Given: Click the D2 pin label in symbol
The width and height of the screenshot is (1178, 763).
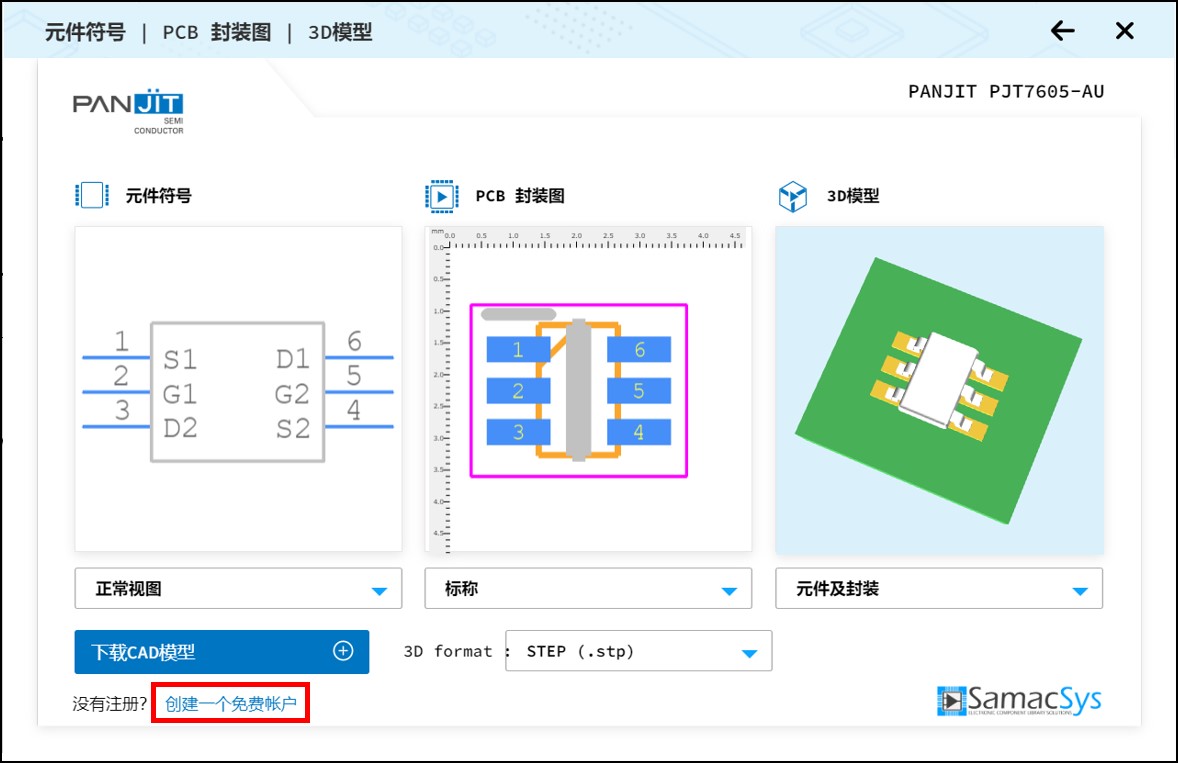Looking at the screenshot, I should click(x=180, y=428).
